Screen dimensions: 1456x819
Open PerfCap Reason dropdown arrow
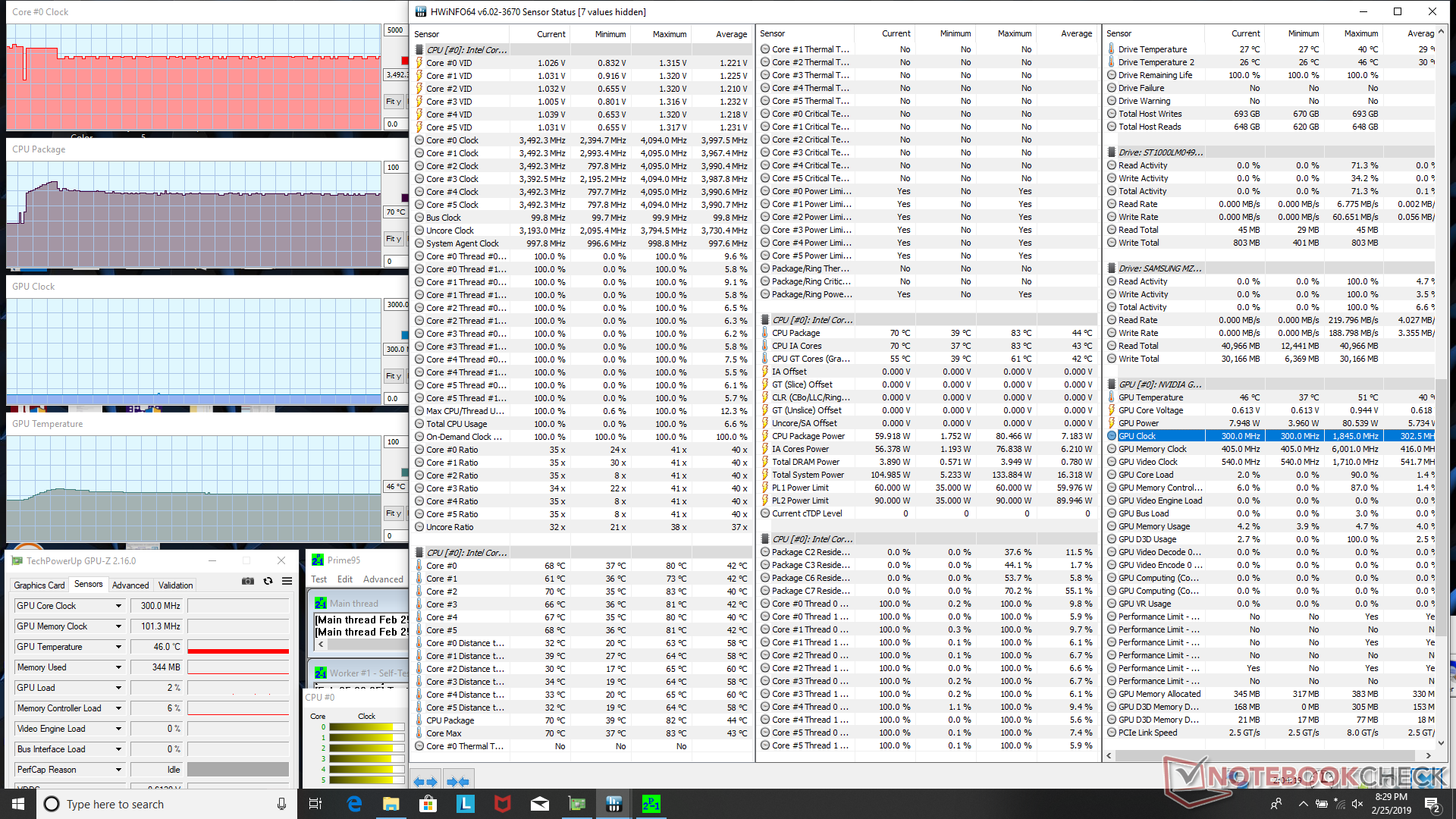(x=118, y=770)
